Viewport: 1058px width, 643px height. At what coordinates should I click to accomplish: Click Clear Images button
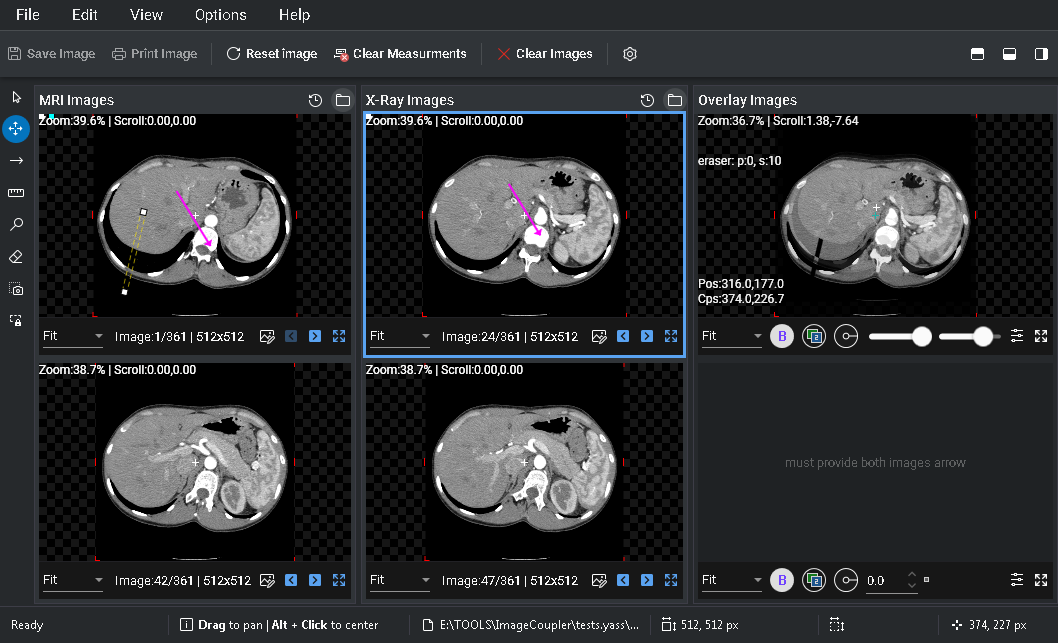545,54
